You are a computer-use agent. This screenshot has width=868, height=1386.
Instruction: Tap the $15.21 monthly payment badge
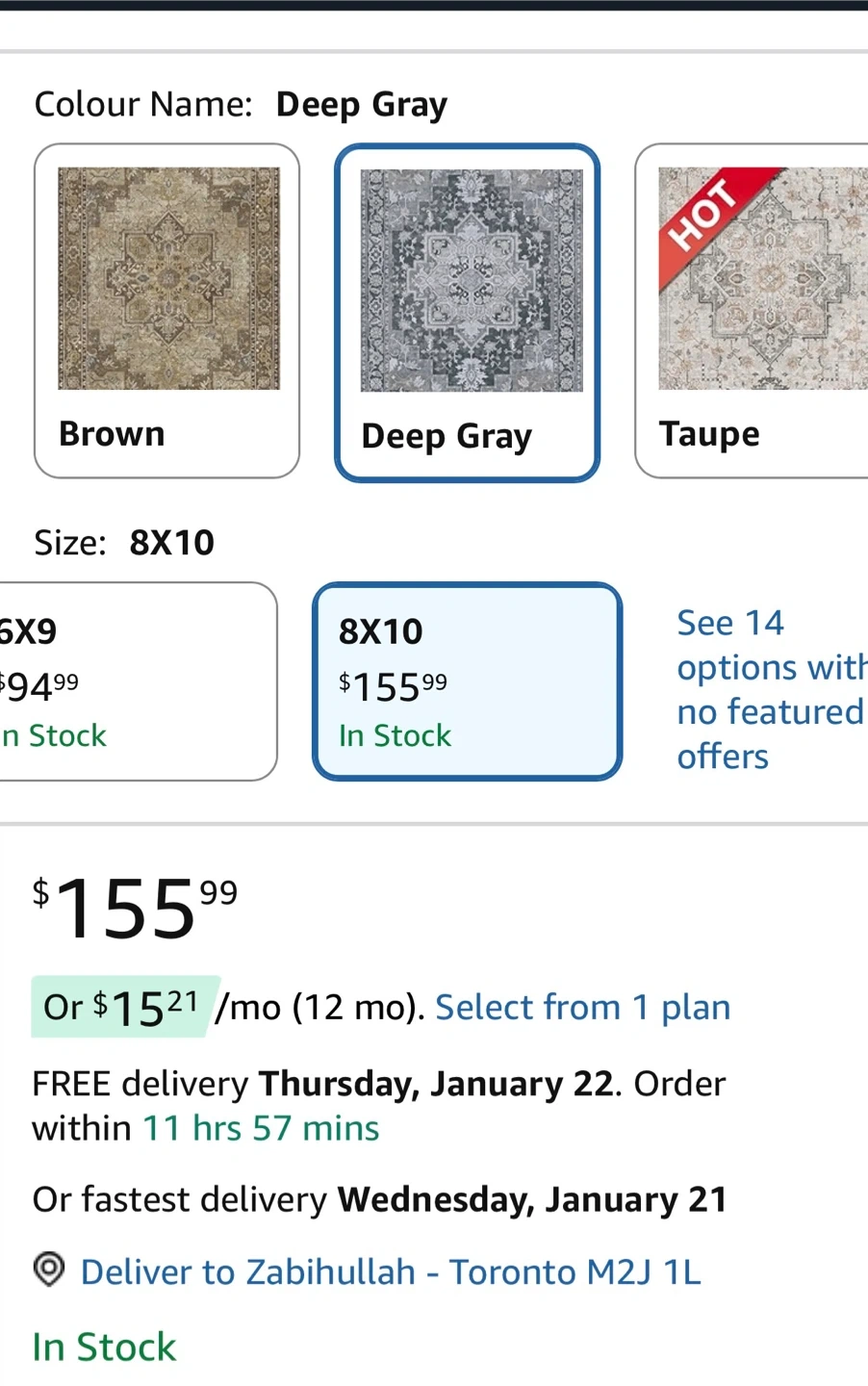coord(122,1008)
